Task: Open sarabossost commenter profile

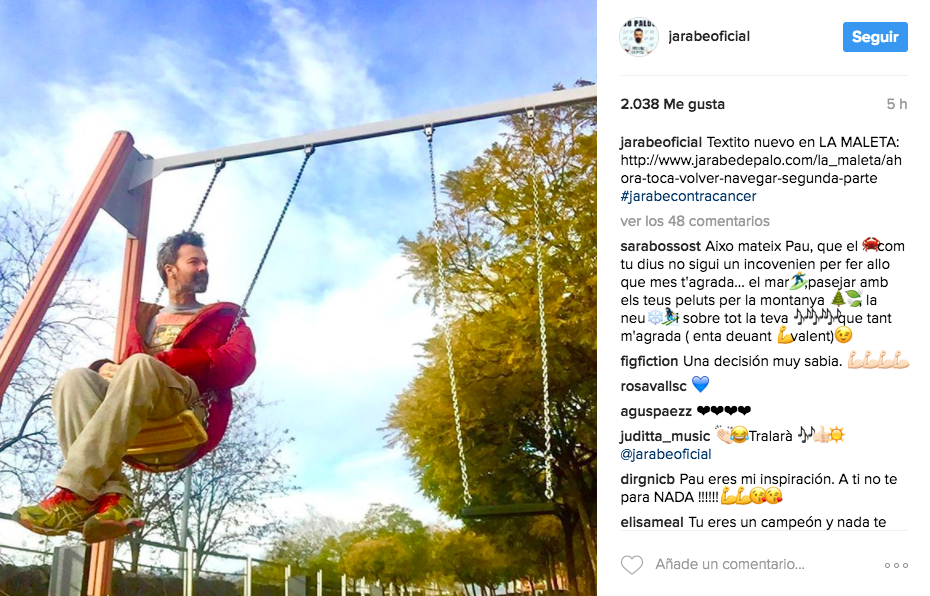Action: 661,246
